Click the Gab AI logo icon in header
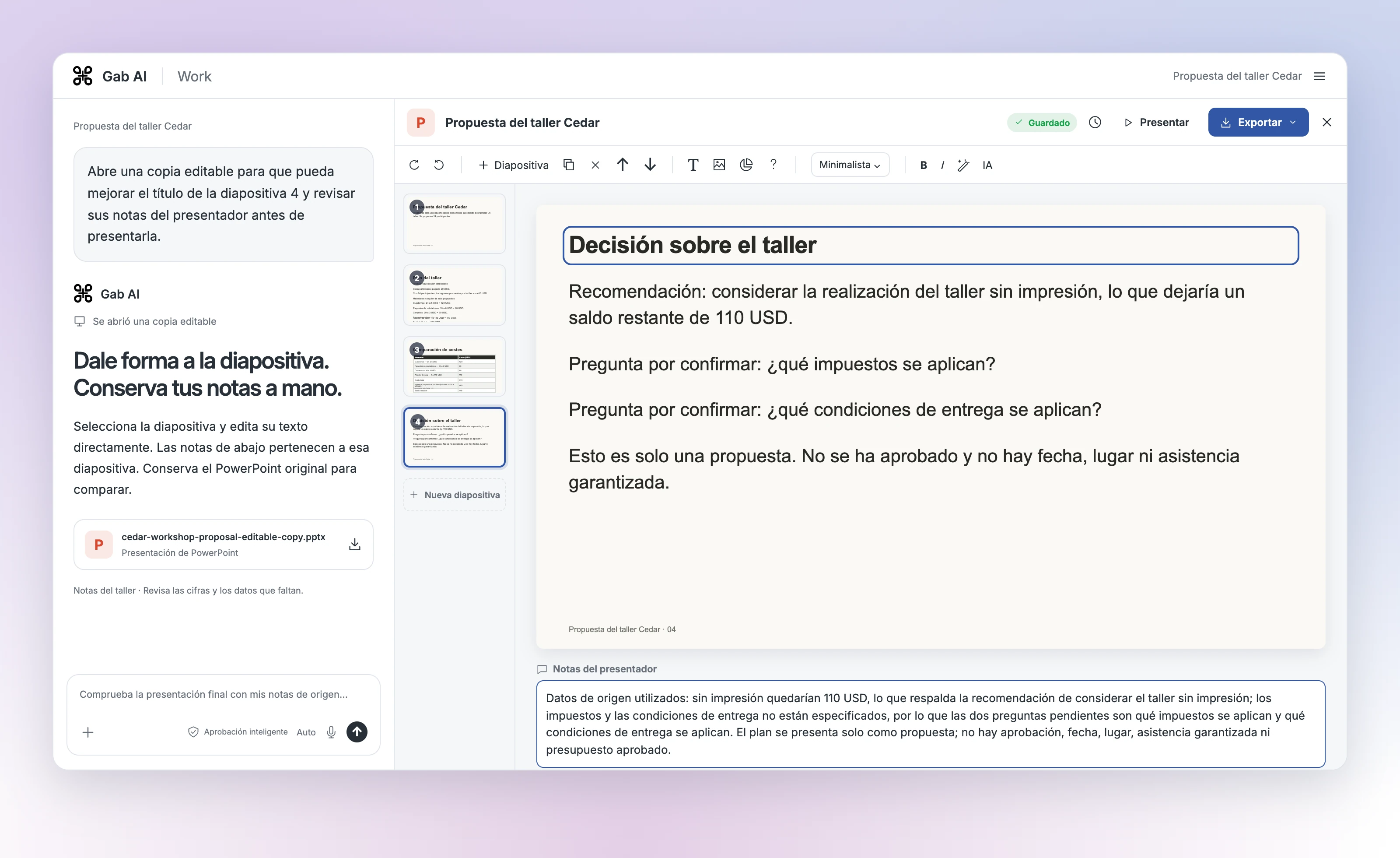 pos(83,76)
